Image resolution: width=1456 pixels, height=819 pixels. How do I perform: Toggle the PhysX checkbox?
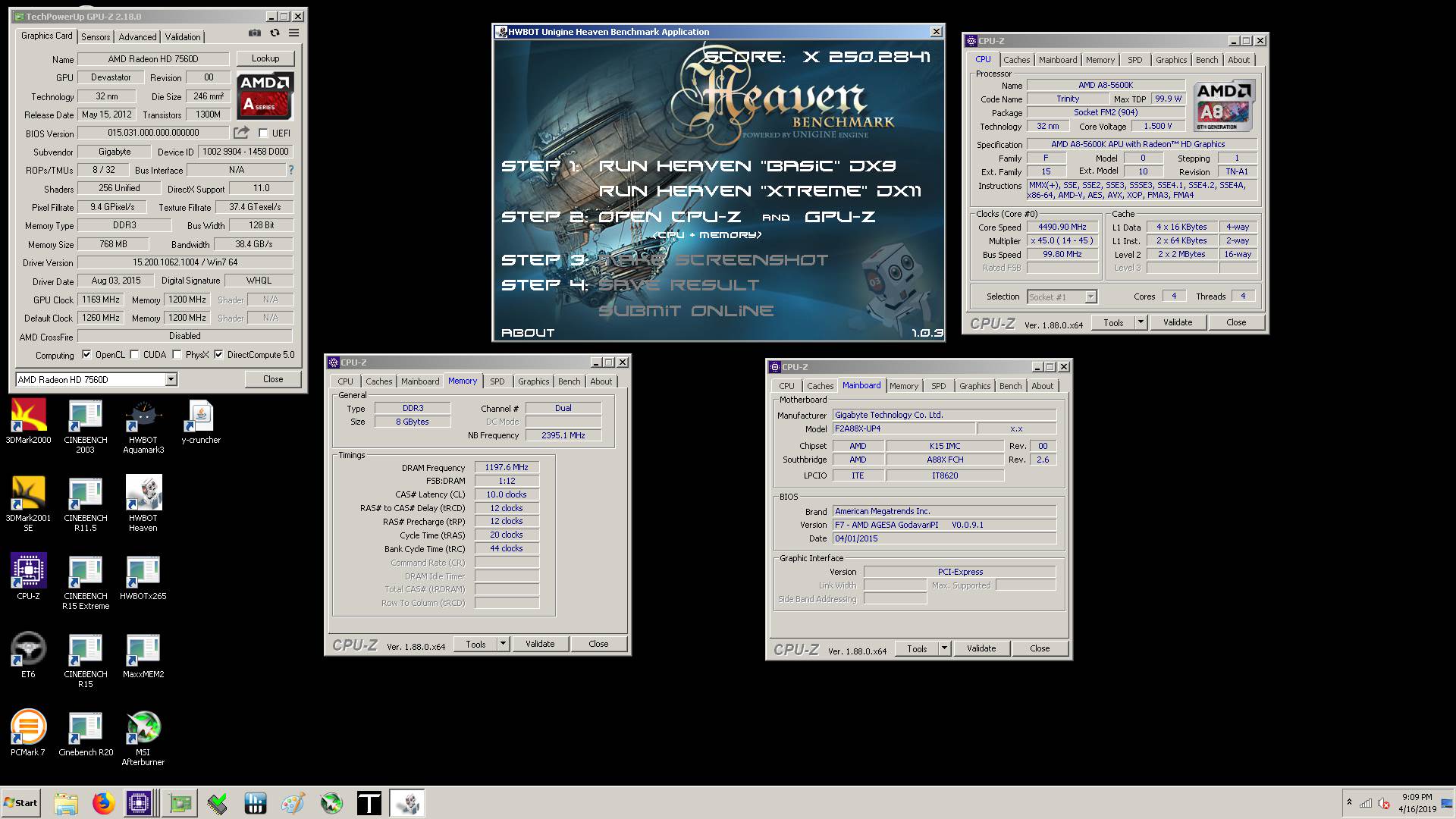177,354
